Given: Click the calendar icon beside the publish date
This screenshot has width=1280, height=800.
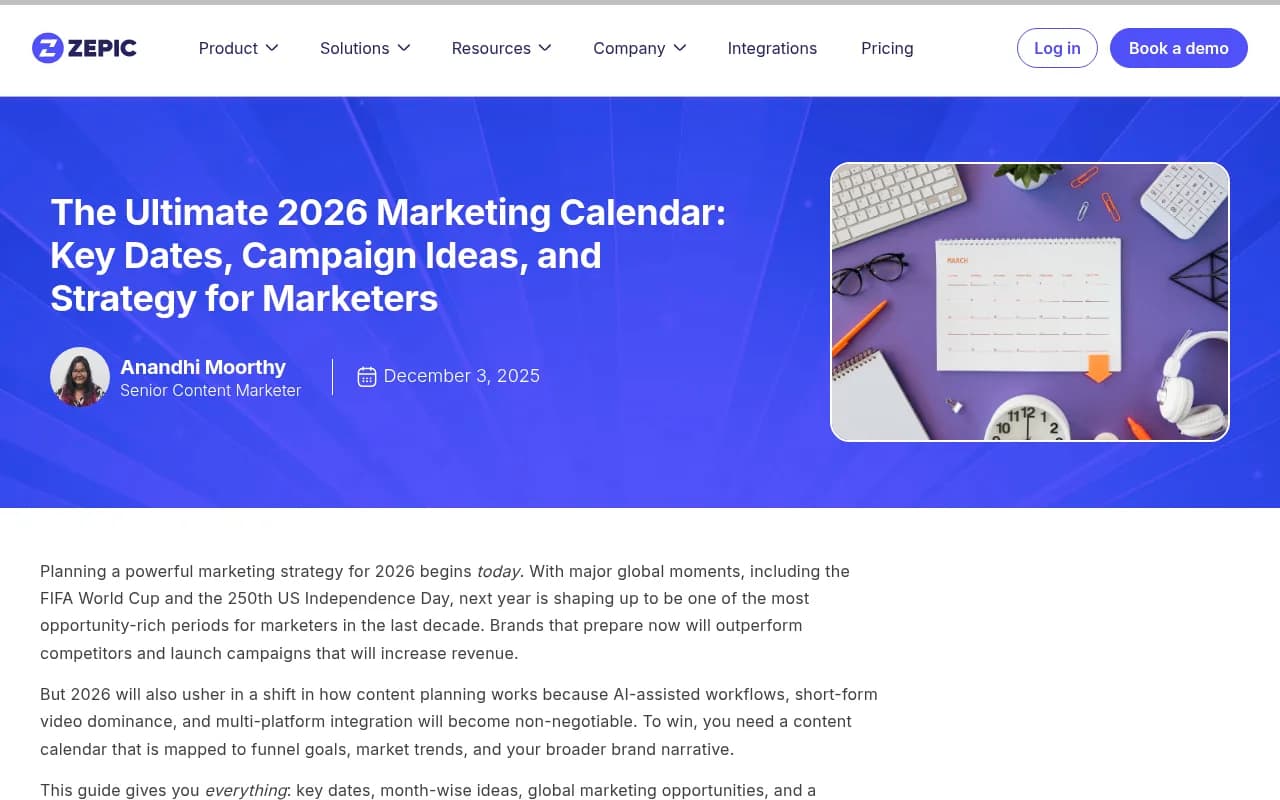Looking at the screenshot, I should (x=367, y=376).
